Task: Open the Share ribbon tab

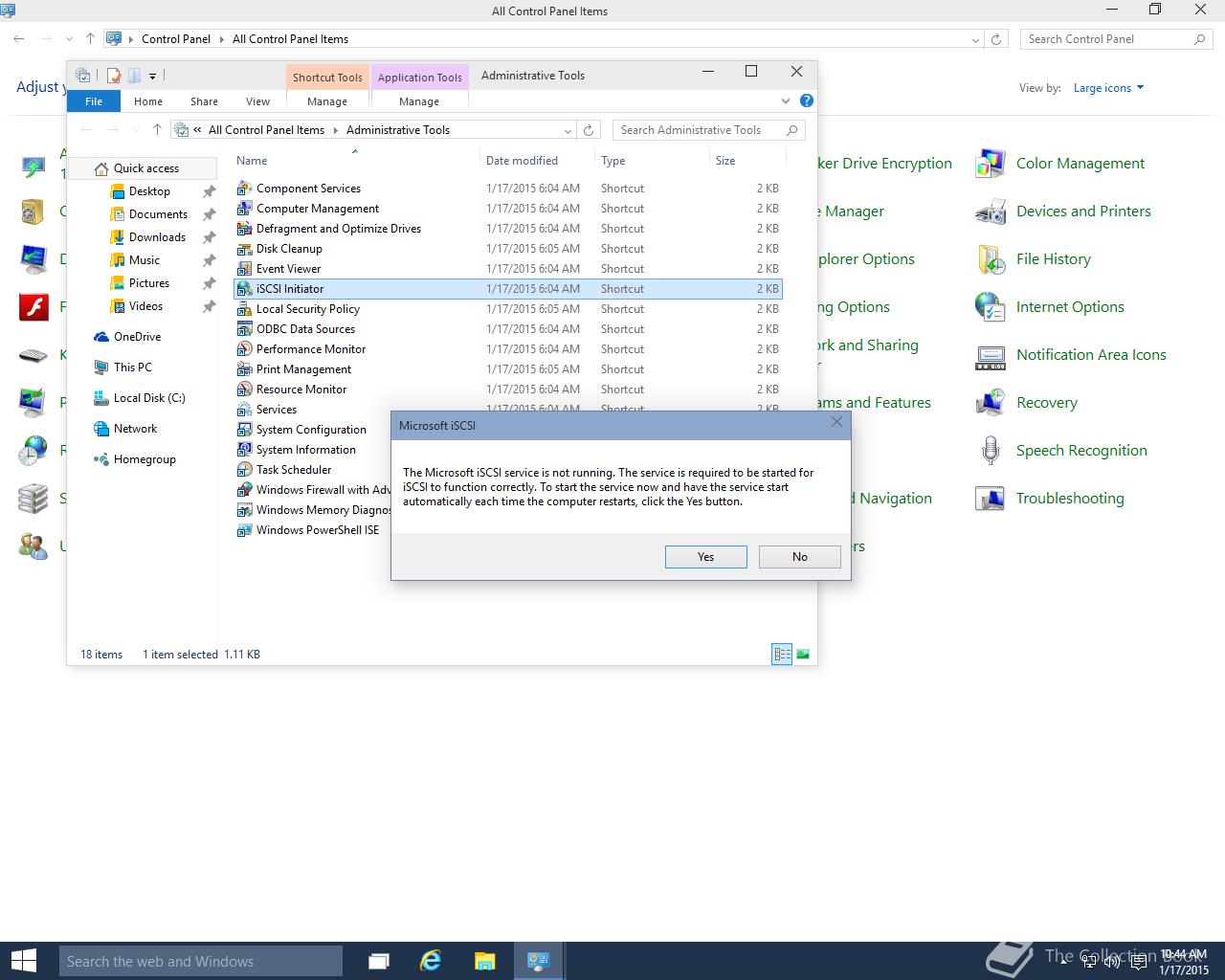Action: click(204, 101)
